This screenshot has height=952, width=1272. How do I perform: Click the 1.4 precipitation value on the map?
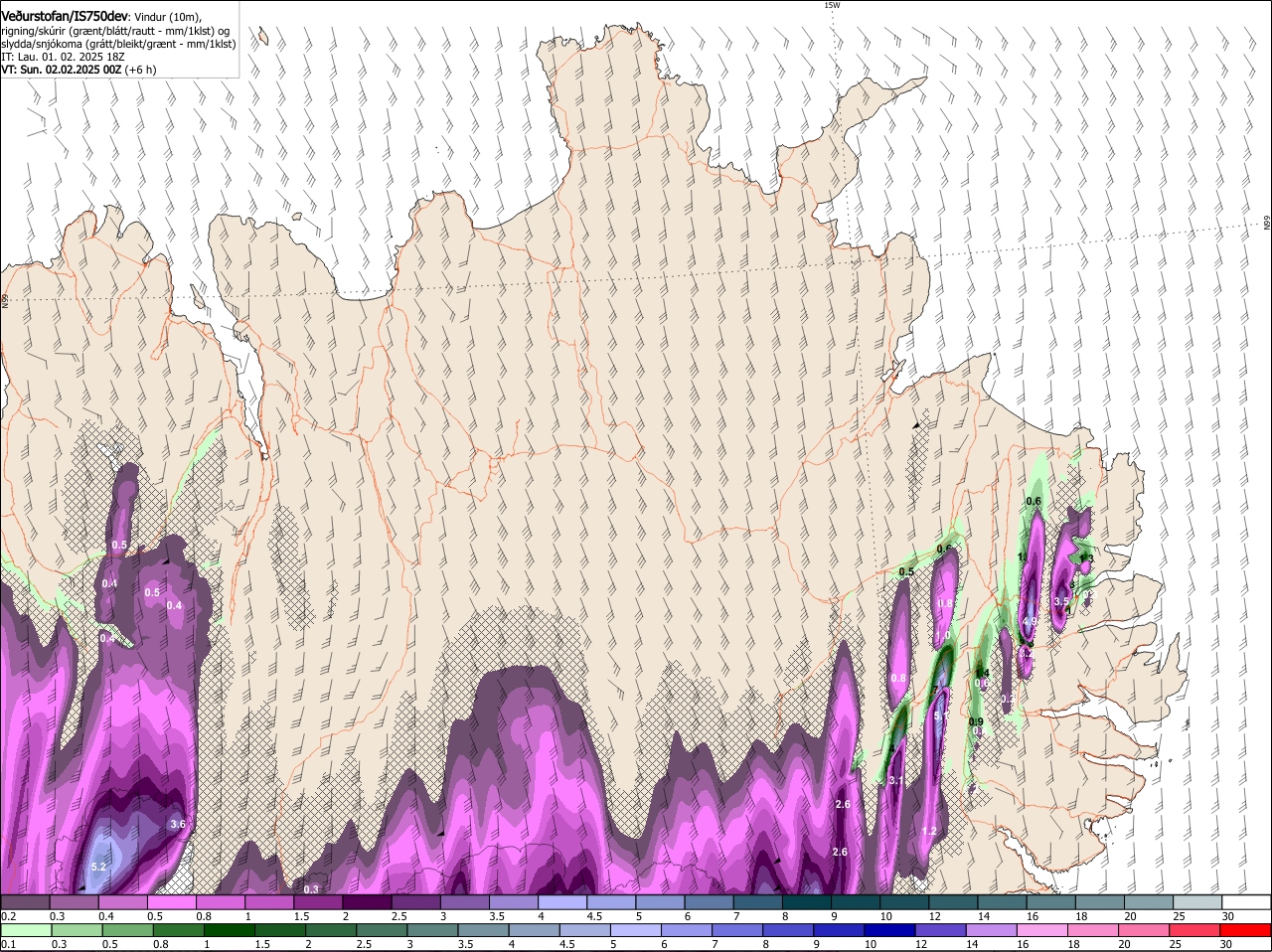tap(982, 673)
